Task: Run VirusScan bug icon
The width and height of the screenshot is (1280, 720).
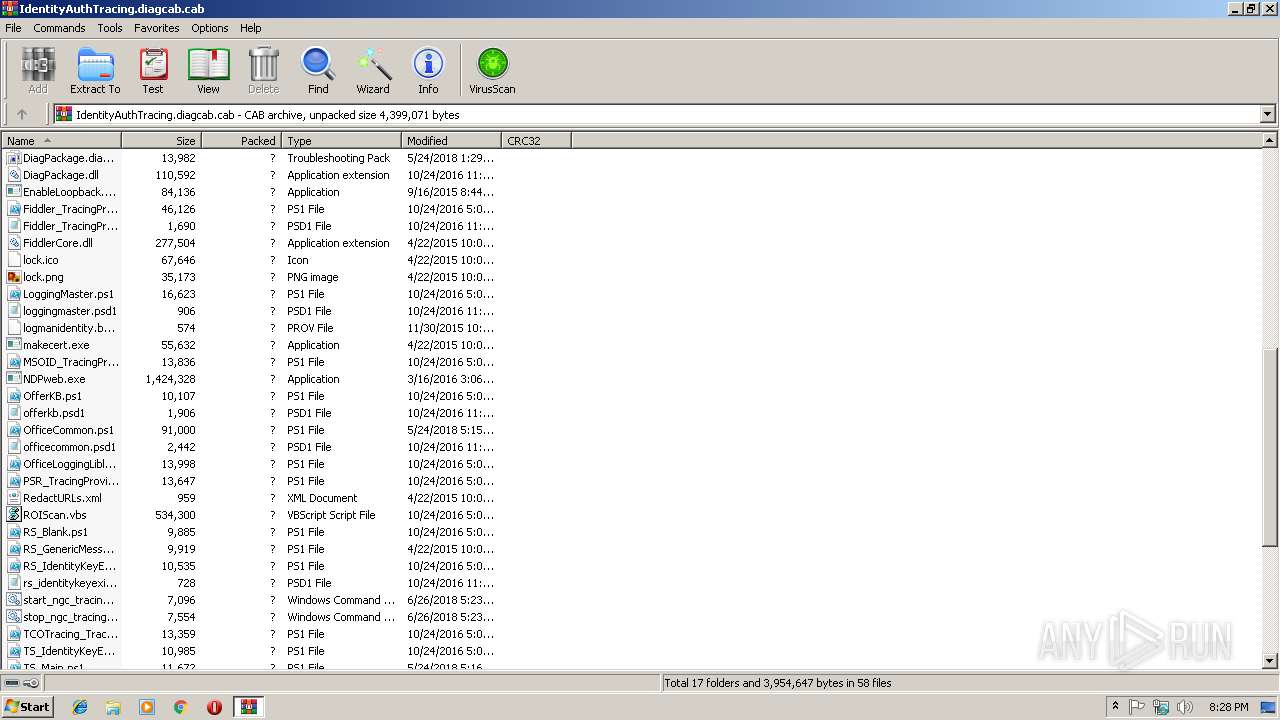Action: click(x=492, y=71)
